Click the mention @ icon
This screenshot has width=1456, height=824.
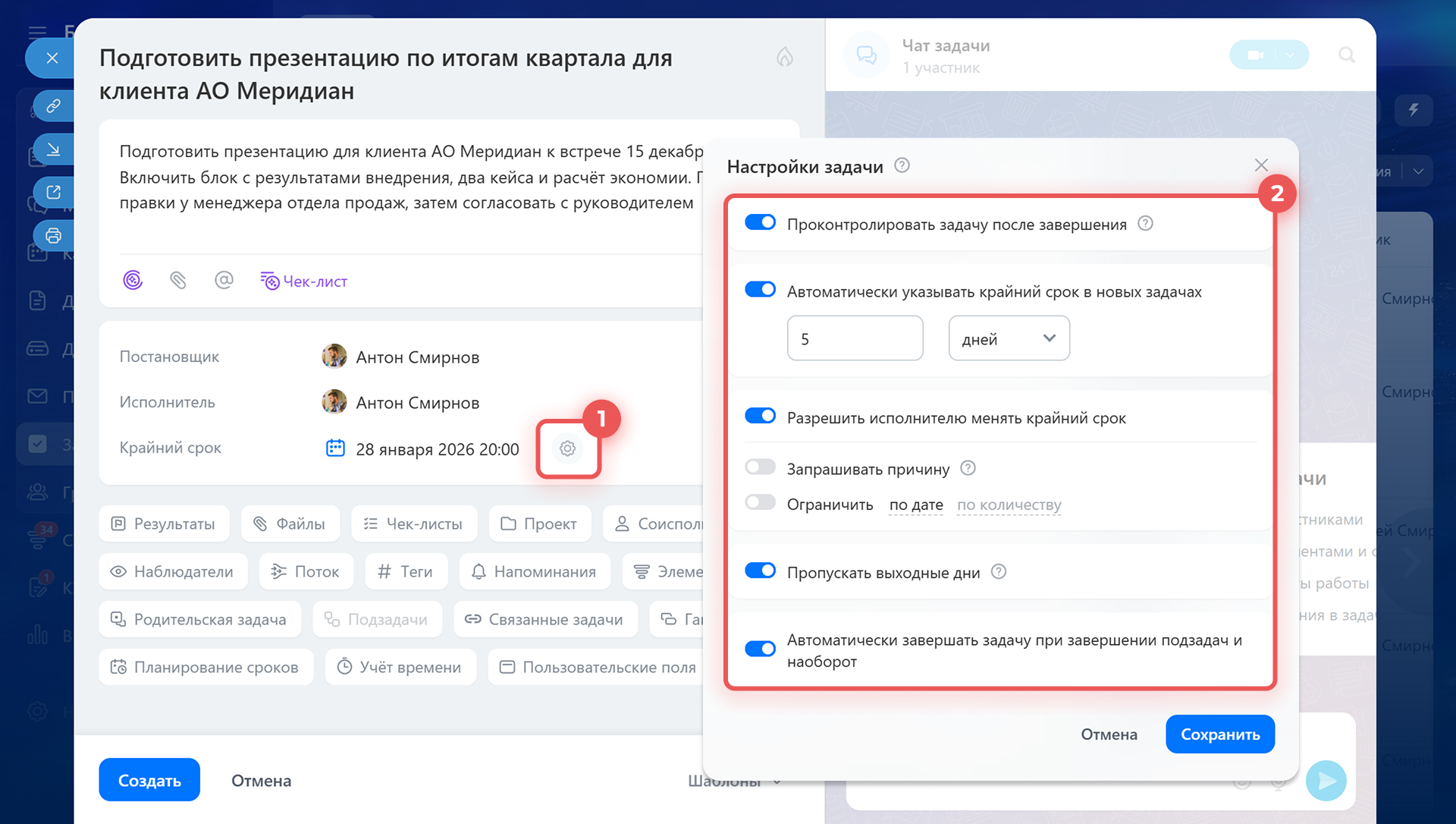(x=224, y=281)
